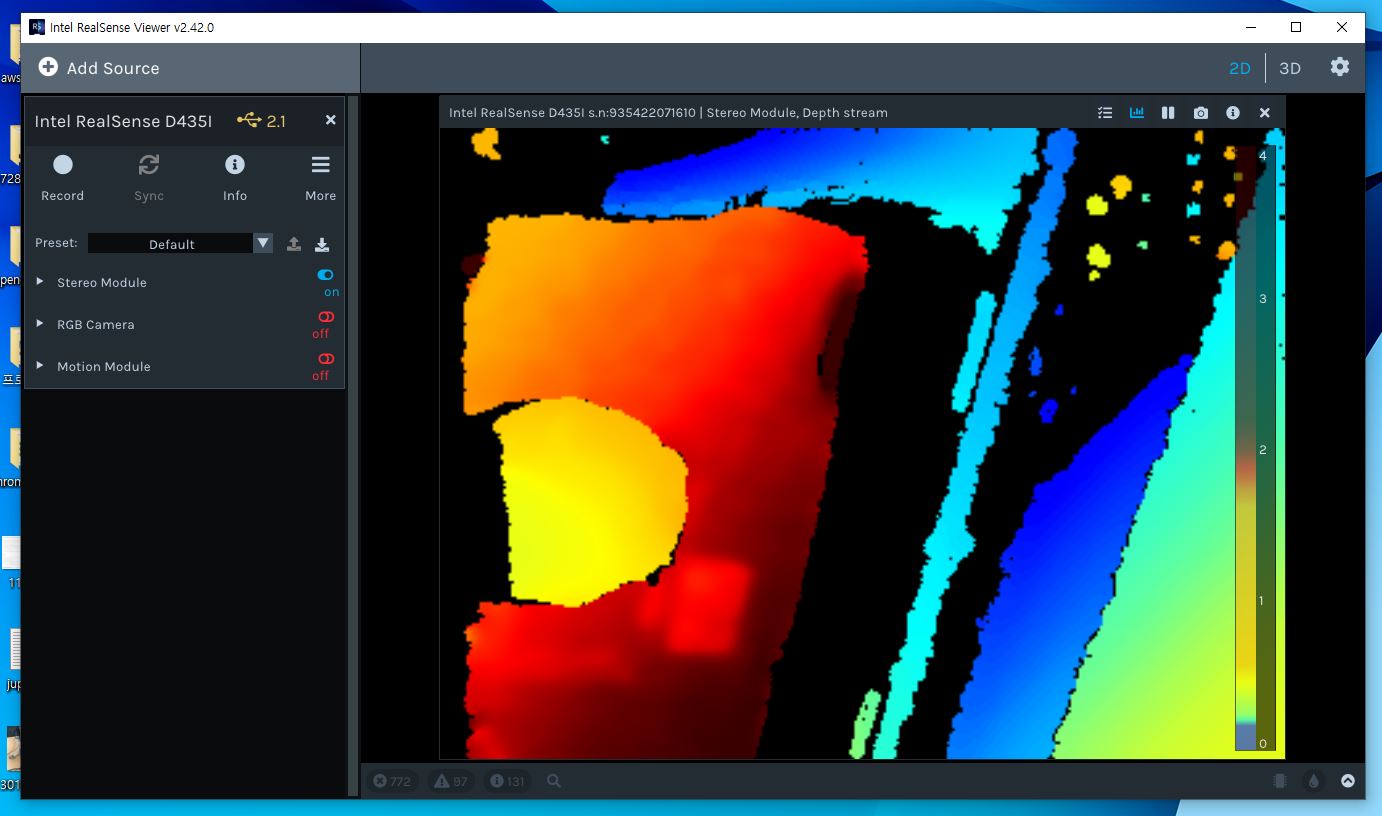This screenshot has height=816, width=1382.
Task: Click the depth stream title text
Action: (x=668, y=113)
